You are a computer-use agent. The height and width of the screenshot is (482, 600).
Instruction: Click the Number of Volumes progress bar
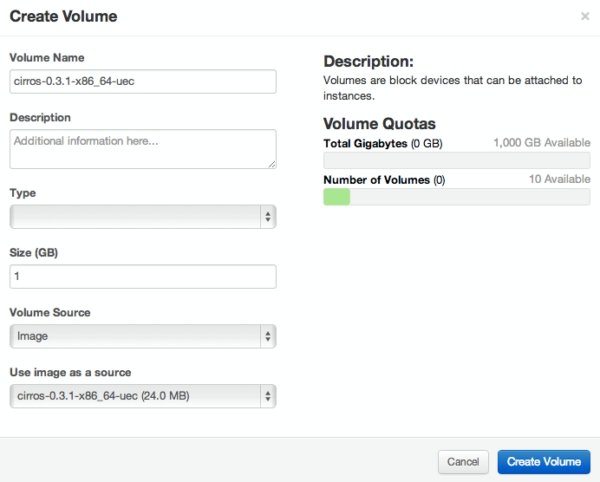point(457,197)
